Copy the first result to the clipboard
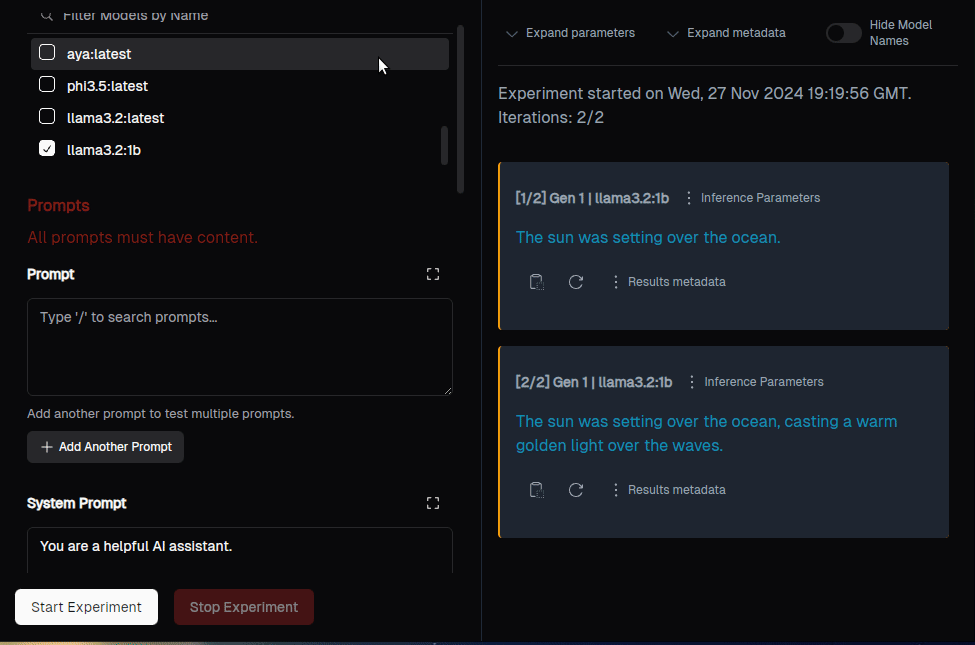The height and width of the screenshot is (645, 975). tap(537, 282)
